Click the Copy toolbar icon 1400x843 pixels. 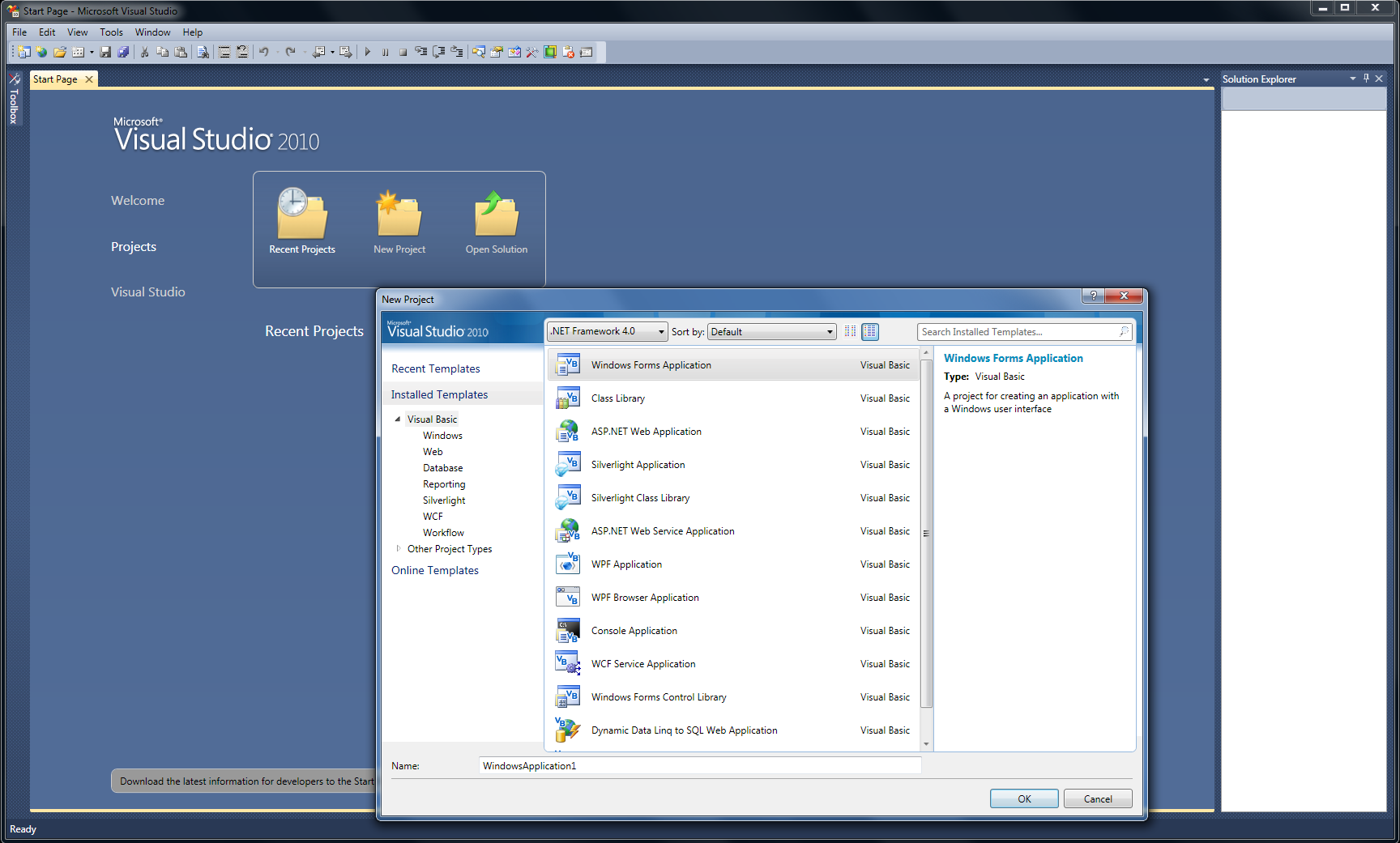click(162, 52)
